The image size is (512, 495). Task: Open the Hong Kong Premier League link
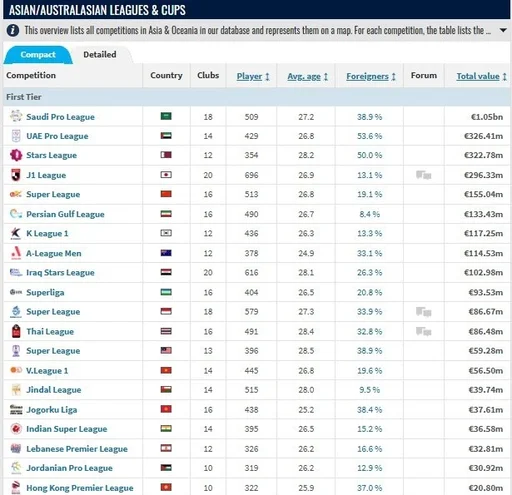point(80,488)
